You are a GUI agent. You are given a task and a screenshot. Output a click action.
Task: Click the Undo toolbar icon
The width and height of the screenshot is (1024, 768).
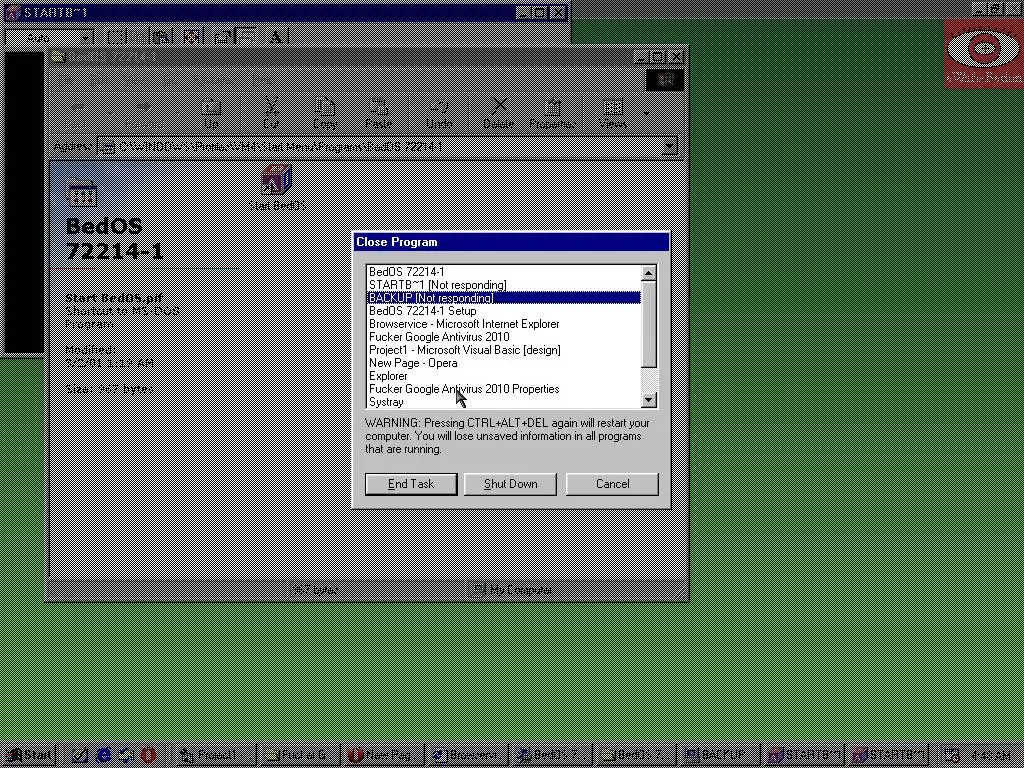(439, 114)
